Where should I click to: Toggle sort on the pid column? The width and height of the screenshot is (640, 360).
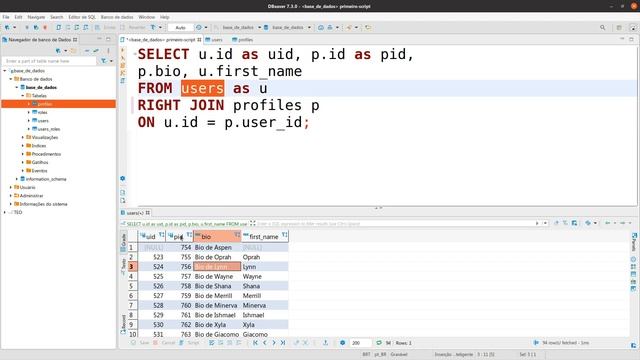[x=189, y=235]
